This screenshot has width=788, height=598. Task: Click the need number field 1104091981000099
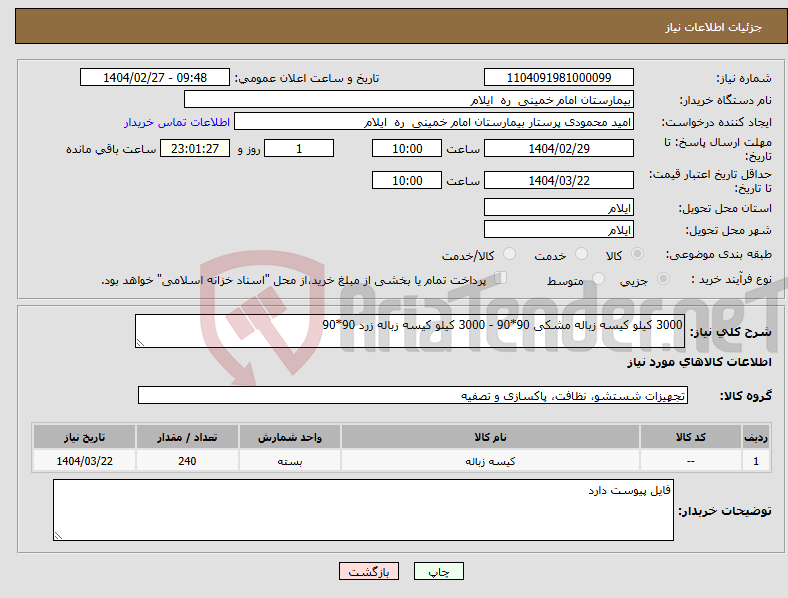pyautogui.click(x=559, y=77)
